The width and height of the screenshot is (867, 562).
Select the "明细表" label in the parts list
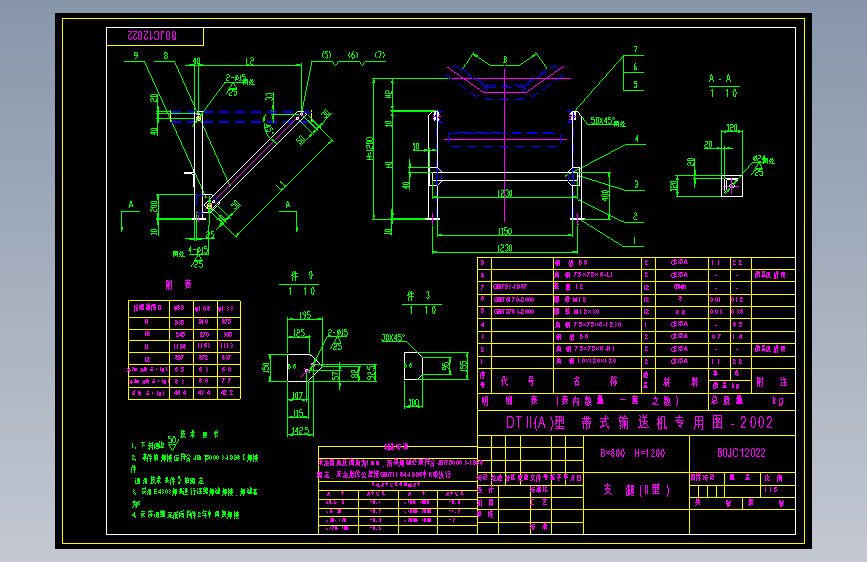coord(509,400)
